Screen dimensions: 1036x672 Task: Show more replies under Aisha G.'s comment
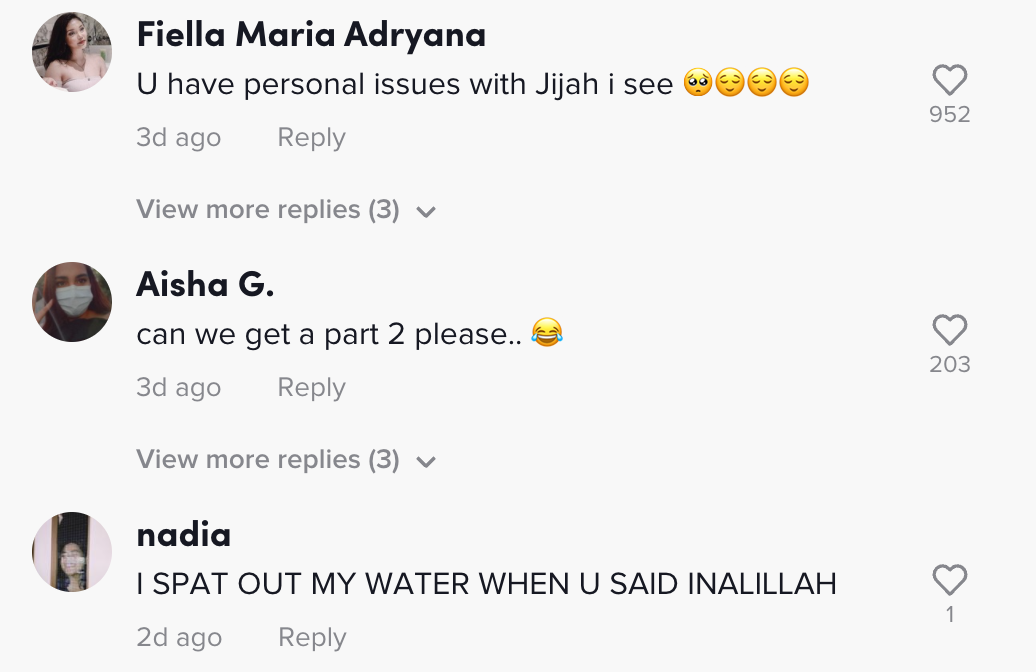coord(268,460)
